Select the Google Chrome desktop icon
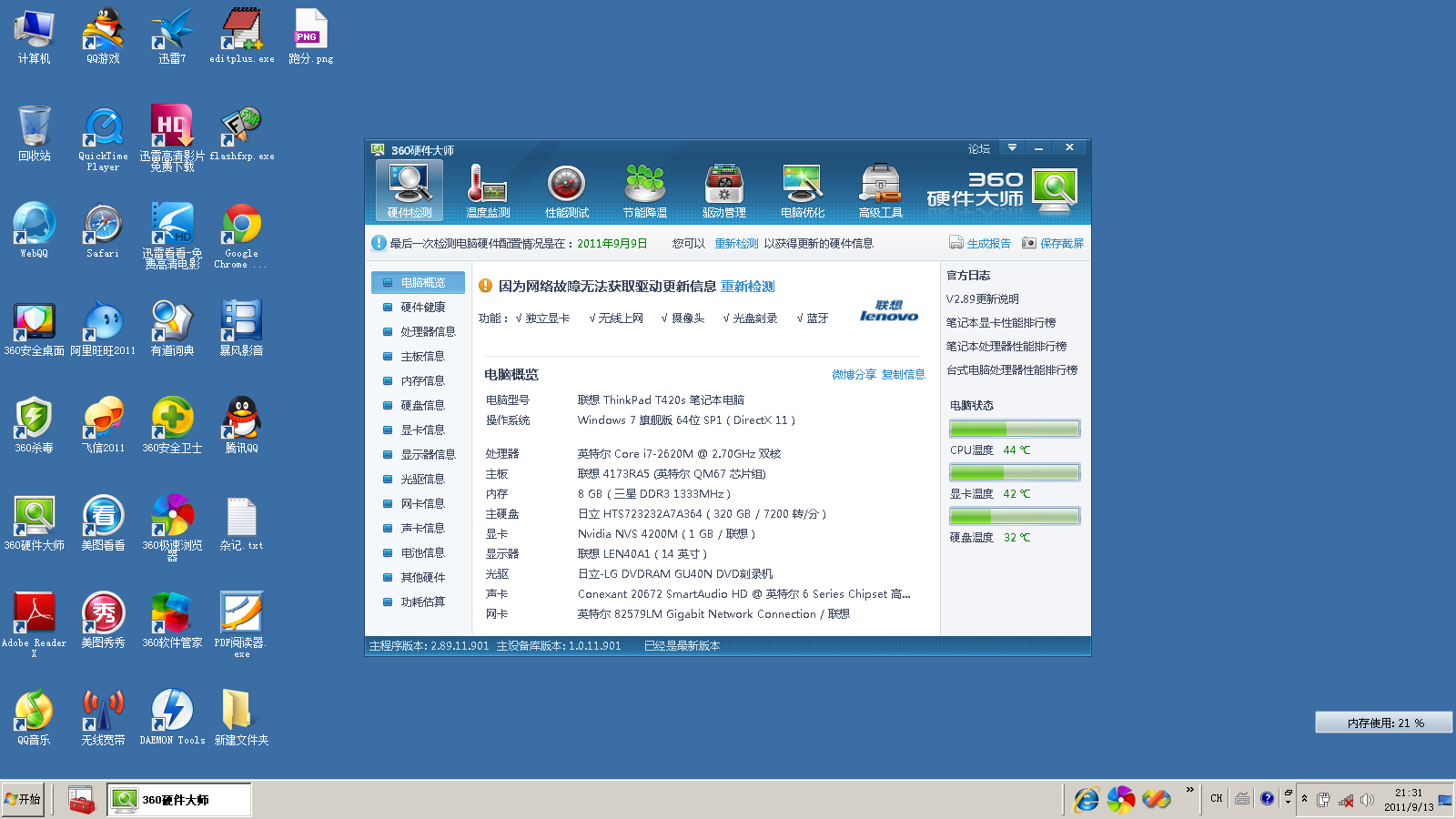 coord(241,236)
